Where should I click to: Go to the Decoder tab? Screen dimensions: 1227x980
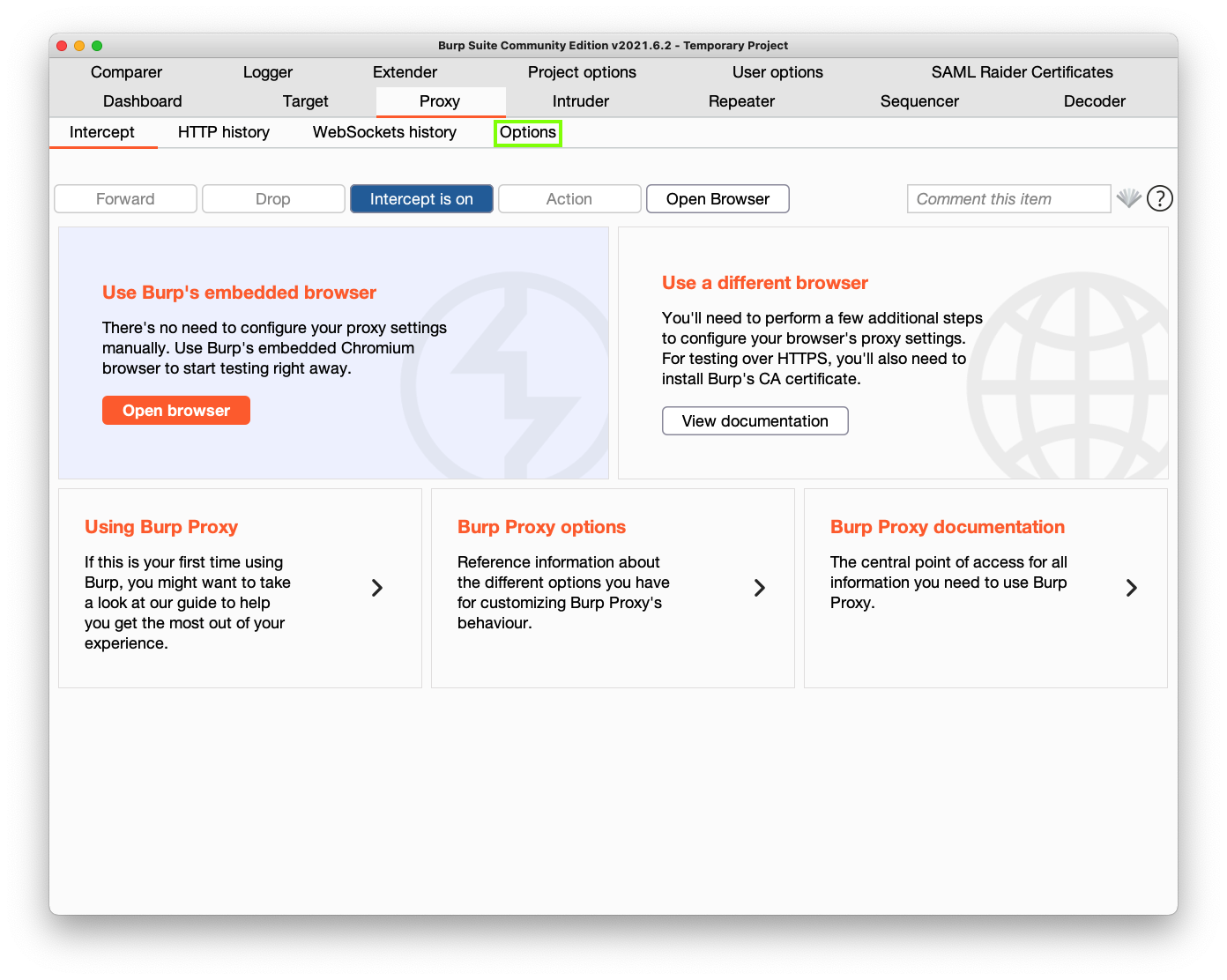pos(1095,101)
